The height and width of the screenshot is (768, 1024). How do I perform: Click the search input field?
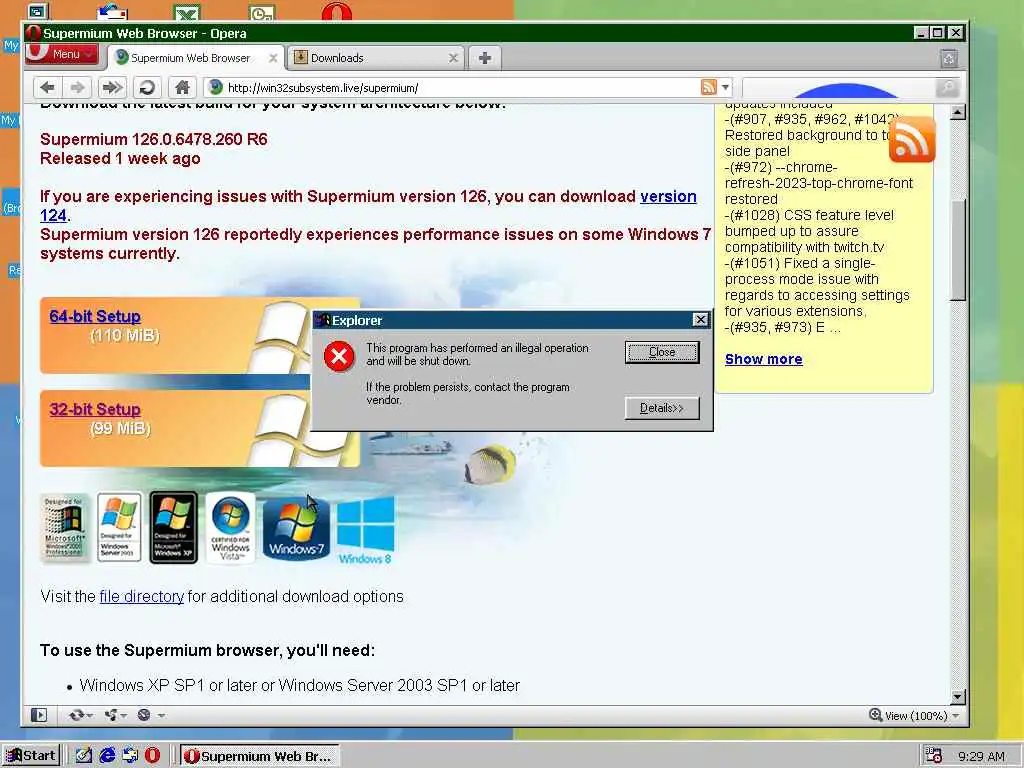click(x=839, y=88)
